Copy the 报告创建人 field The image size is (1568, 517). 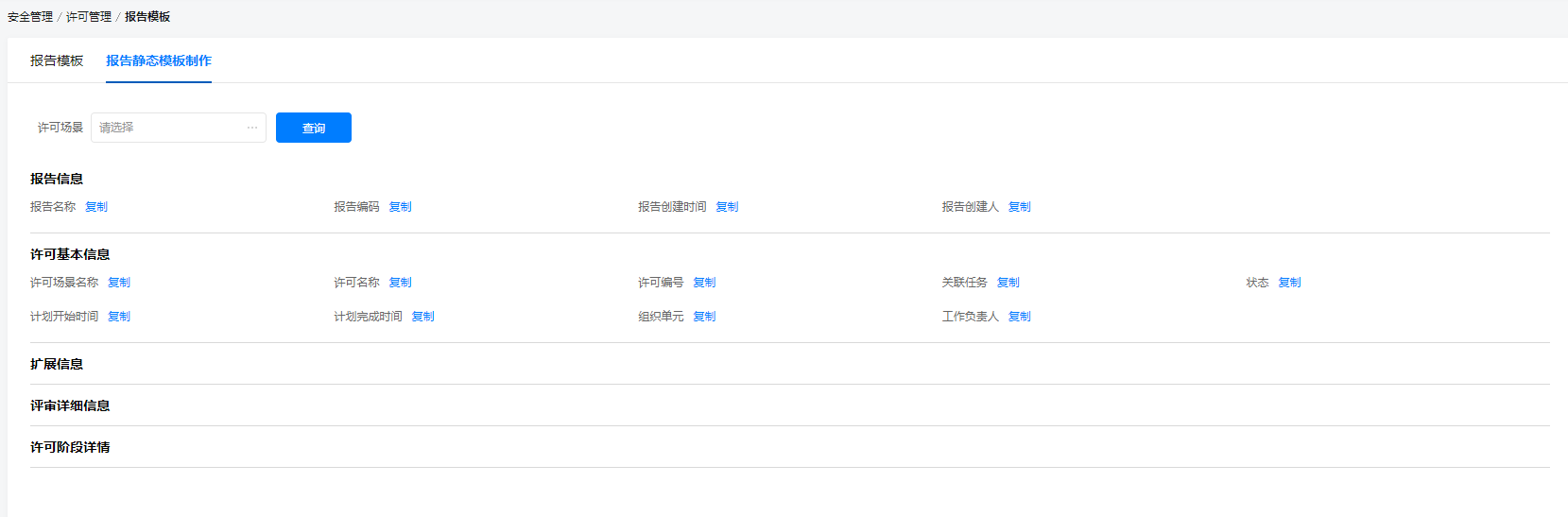coord(1020,207)
